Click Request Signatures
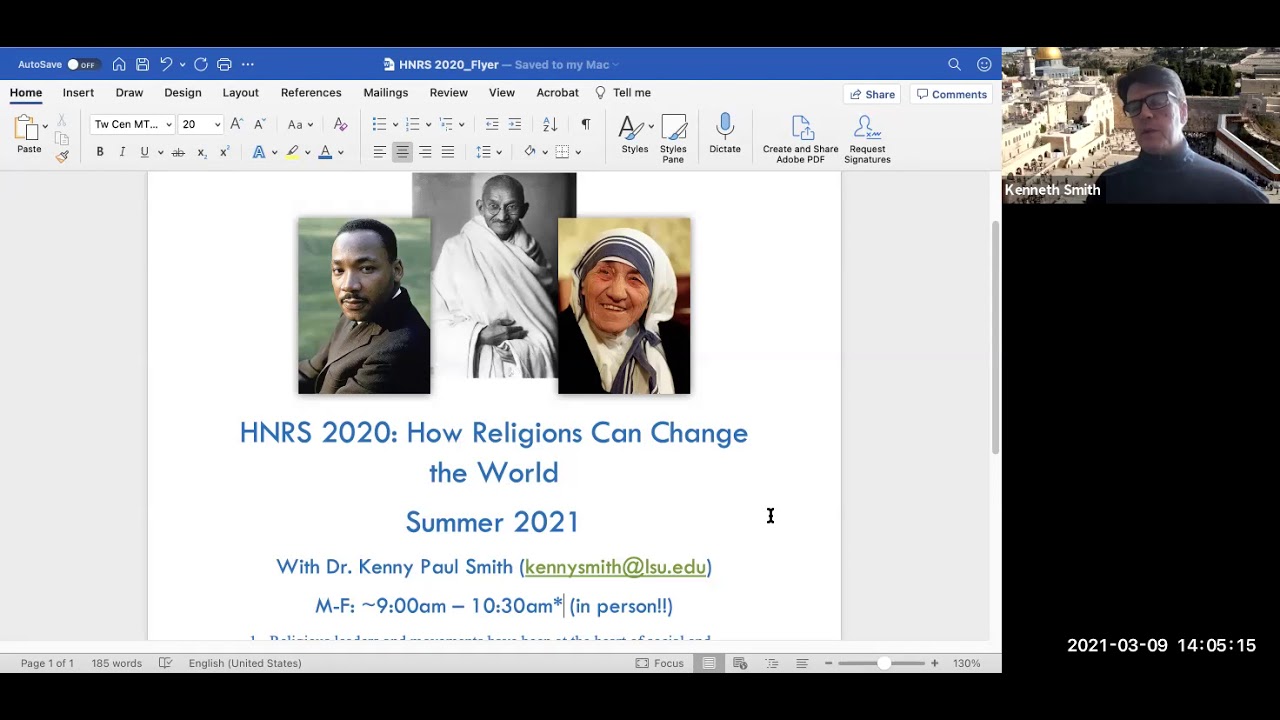 pyautogui.click(x=867, y=139)
